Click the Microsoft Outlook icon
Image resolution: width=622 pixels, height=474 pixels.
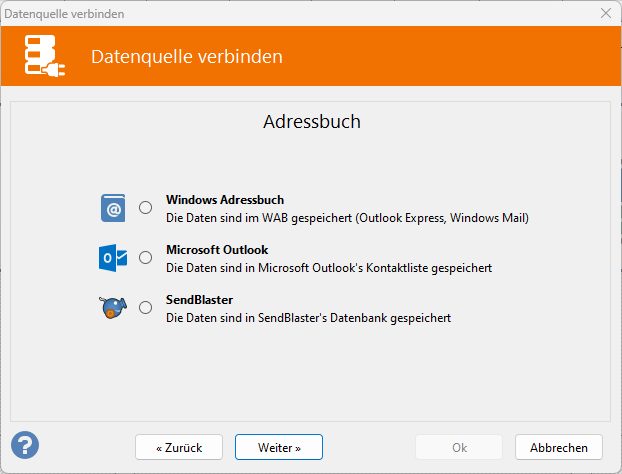tap(113, 258)
